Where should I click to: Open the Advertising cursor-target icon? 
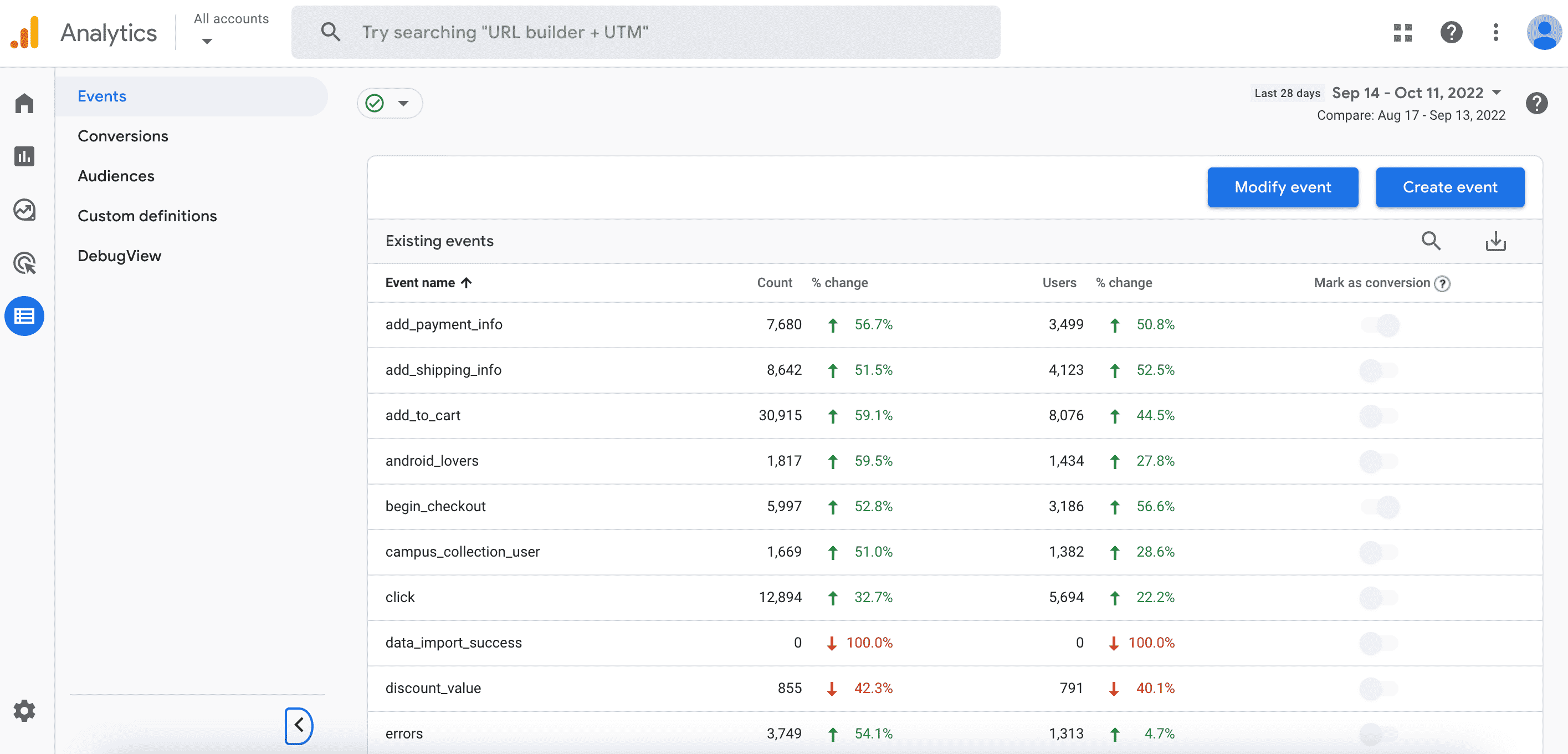[24, 263]
